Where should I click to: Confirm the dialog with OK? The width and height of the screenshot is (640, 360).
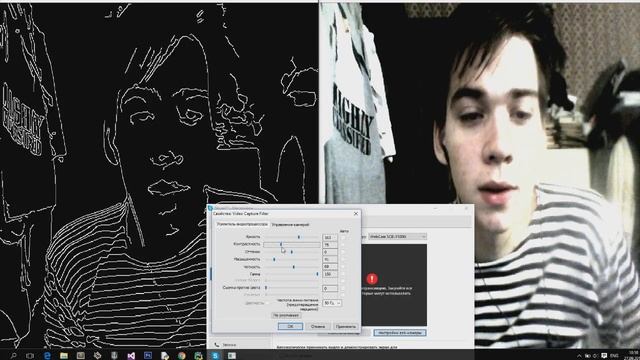(x=290, y=327)
